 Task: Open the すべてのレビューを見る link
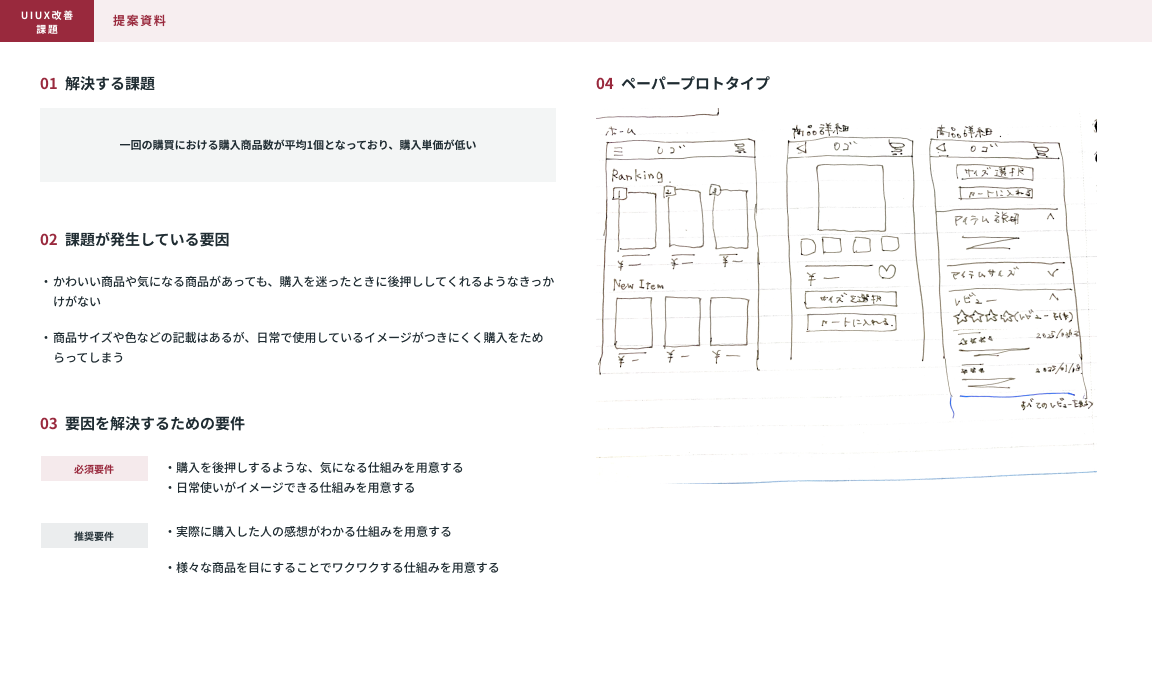tap(1055, 405)
